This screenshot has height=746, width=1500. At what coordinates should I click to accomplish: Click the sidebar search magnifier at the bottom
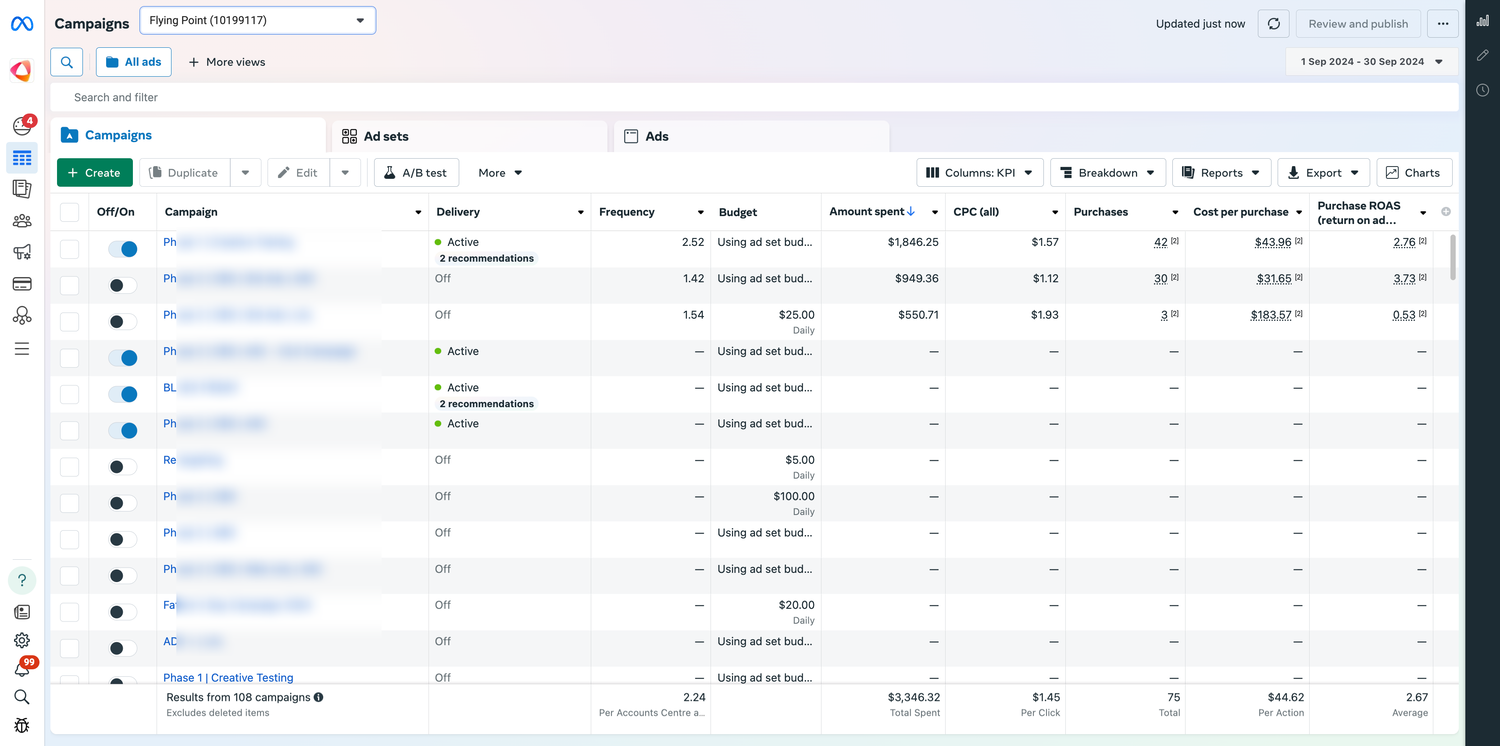click(22, 697)
